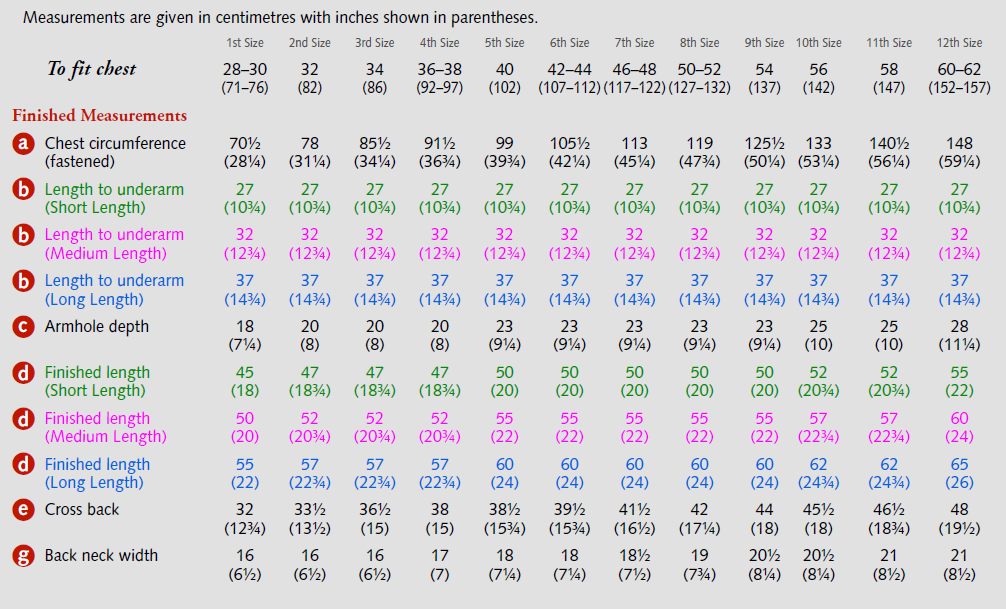The width and height of the screenshot is (1006, 609).
Task: Click the 'd' icon for Short finished length
Action: tap(23, 373)
